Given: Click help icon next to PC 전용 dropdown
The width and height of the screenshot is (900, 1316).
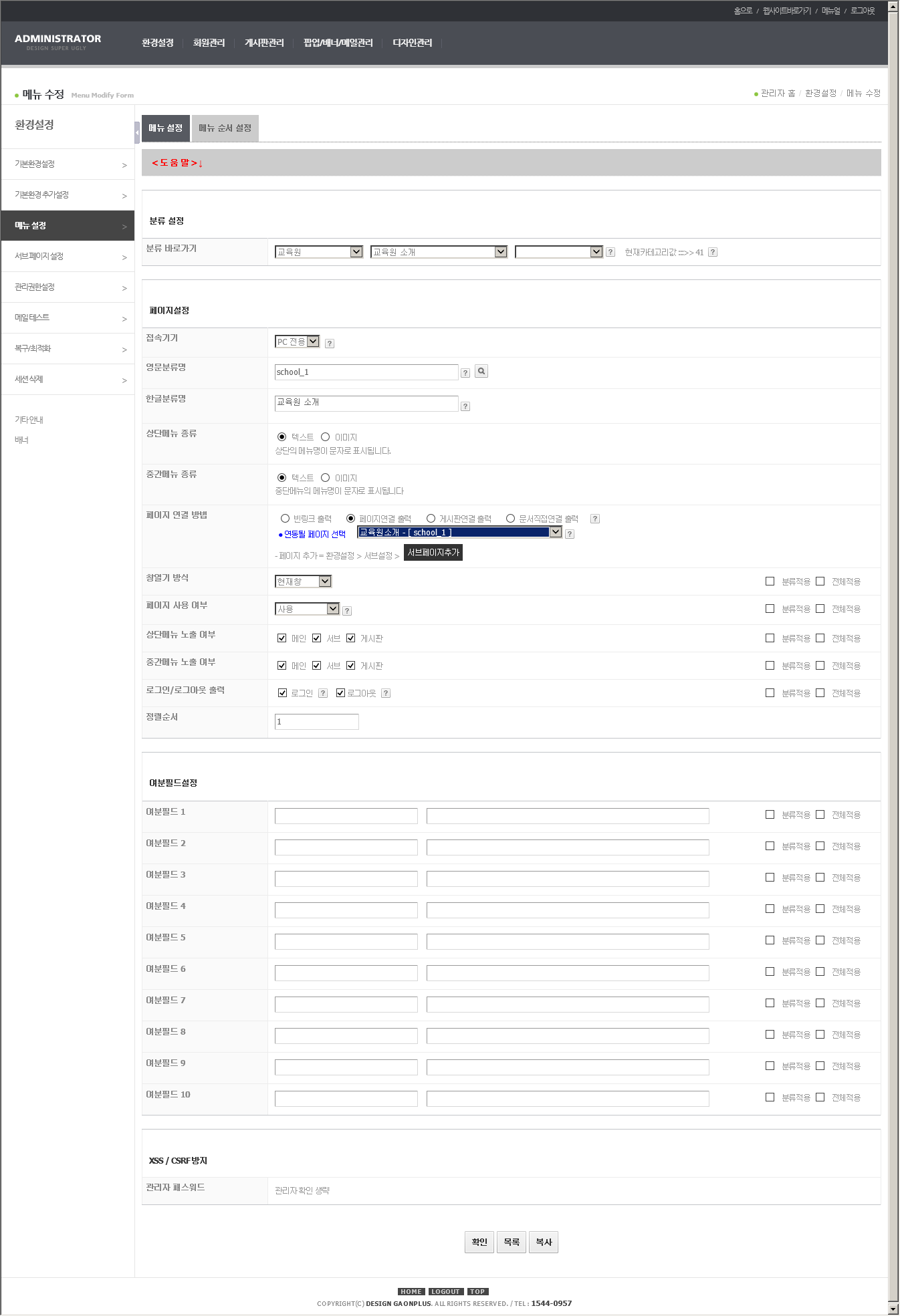Looking at the screenshot, I should click(330, 344).
